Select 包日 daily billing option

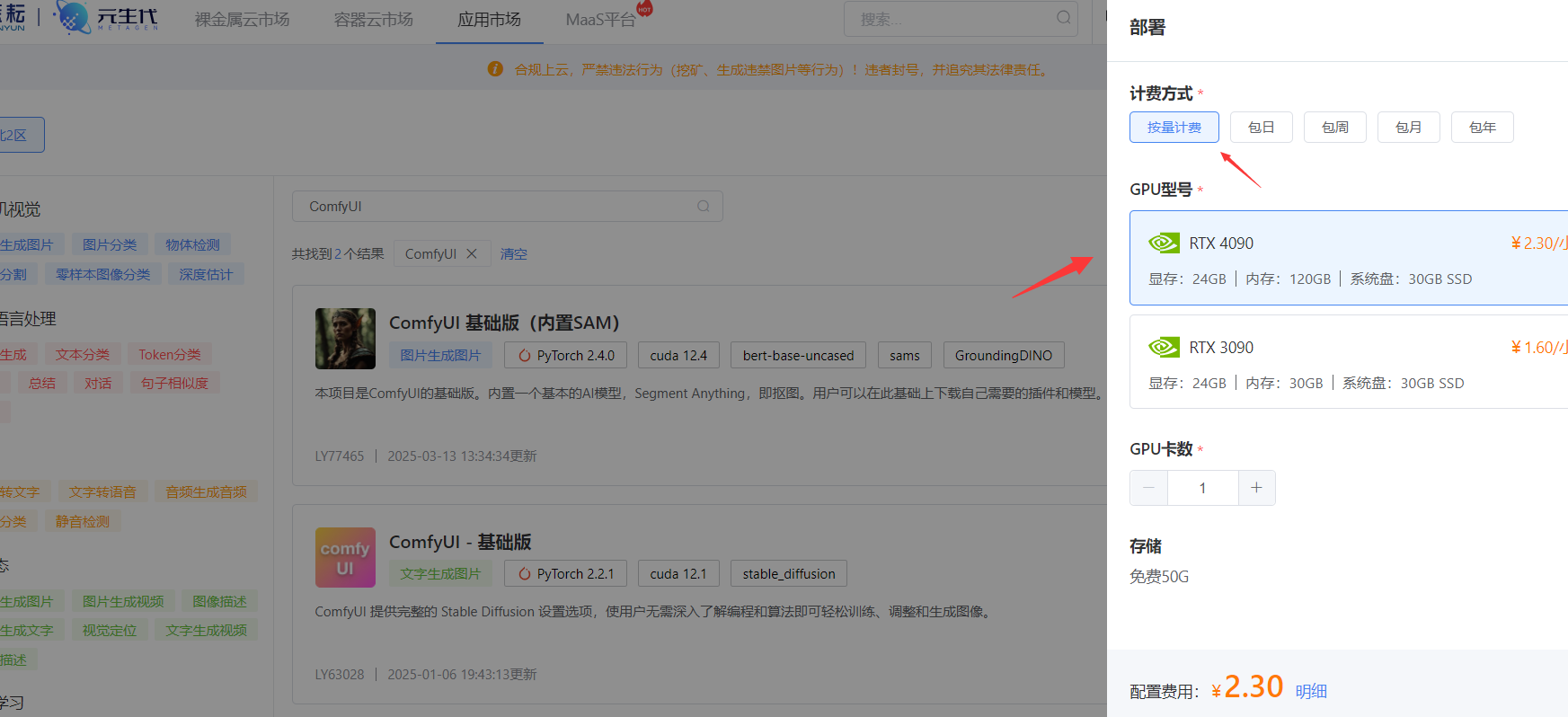click(1261, 128)
